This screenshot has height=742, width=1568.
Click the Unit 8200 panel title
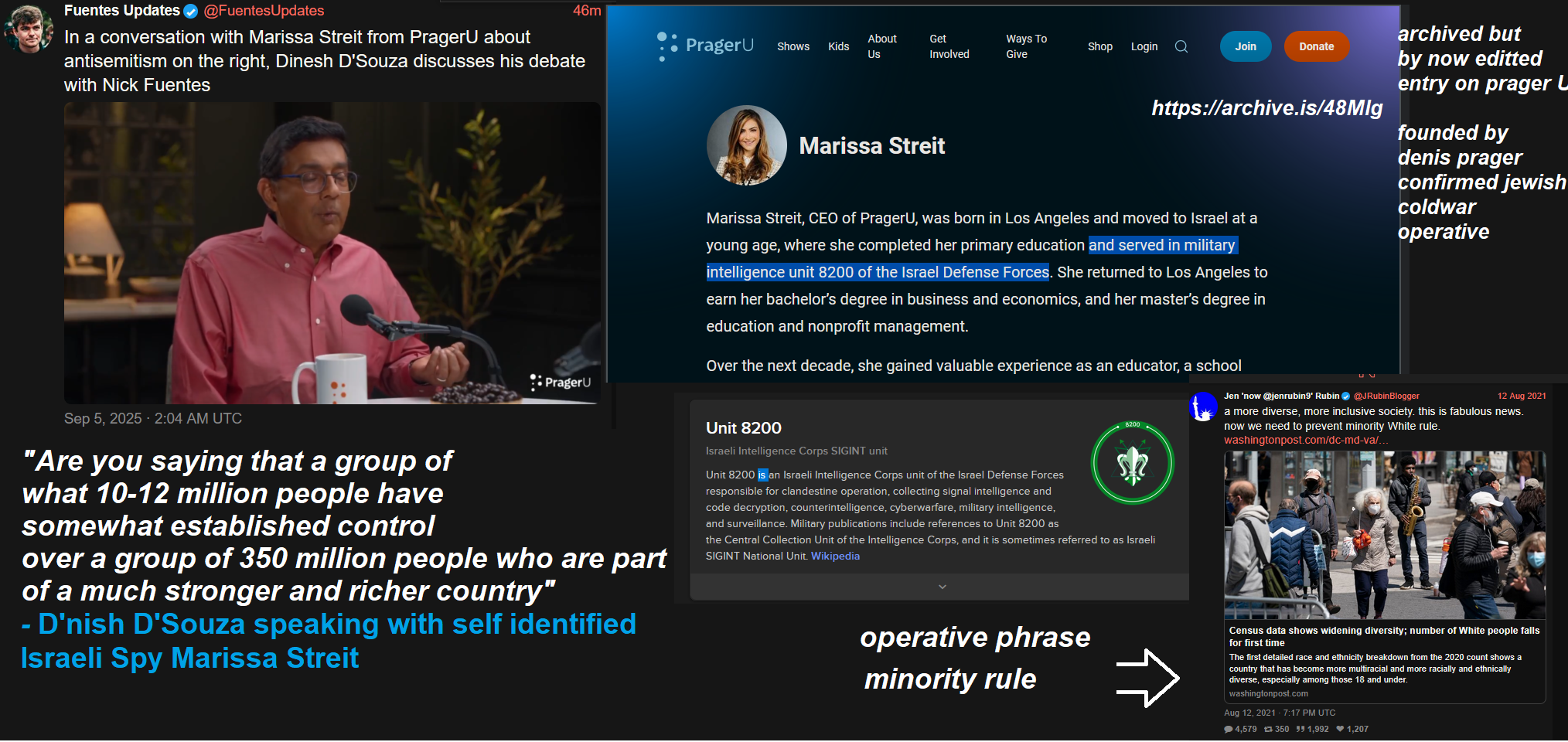pos(744,428)
